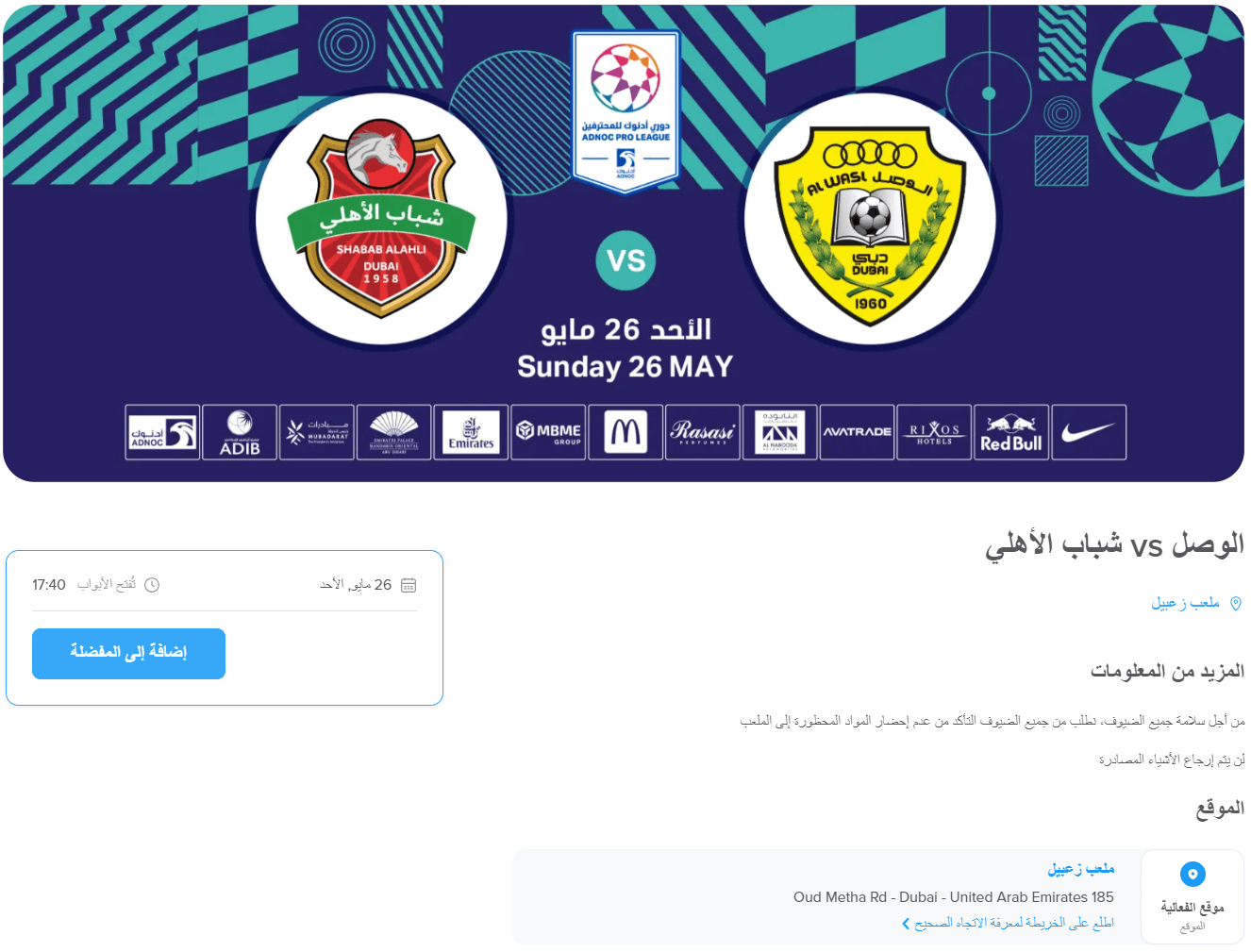Click the ADIB sponsor logo
1251x952 pixels.
coord(240,432)
